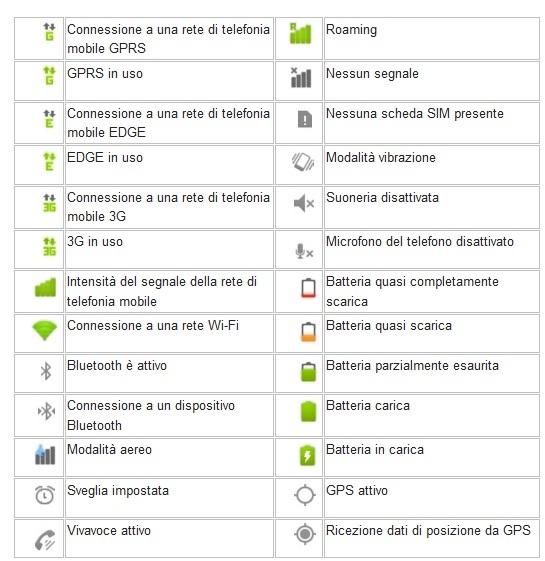Click the text 'Batteria carica'
Viewport: 545px width, 561px height.
[368, 406]
